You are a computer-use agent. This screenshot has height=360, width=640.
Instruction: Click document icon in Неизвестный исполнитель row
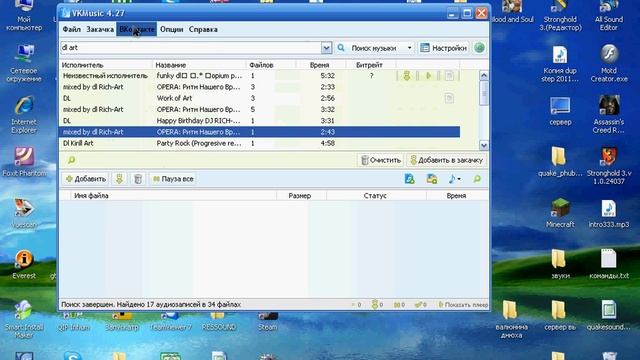point(449,76)
